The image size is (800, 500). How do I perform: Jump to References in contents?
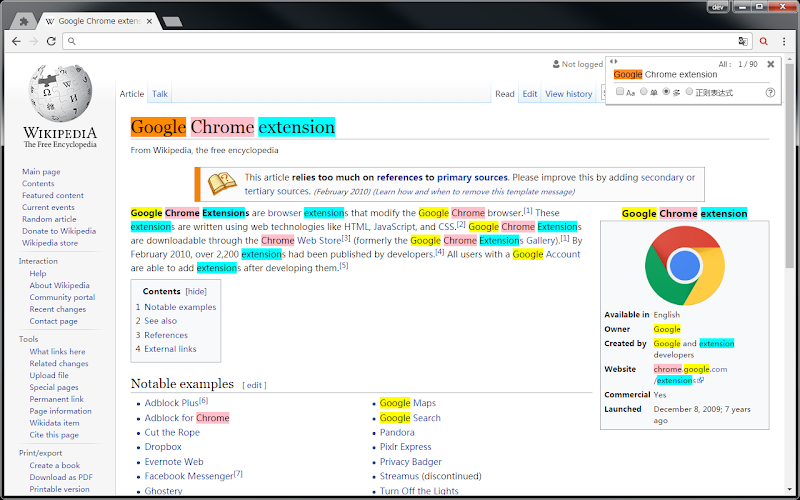[166, 335]
